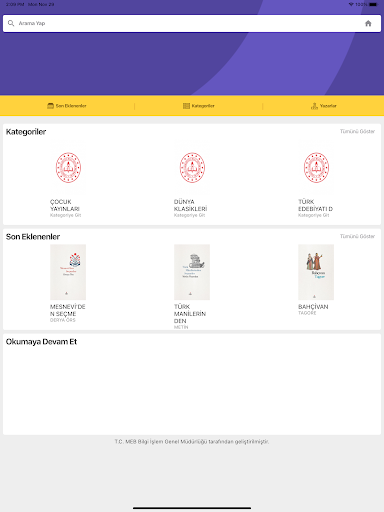The width and height of the screenshot is (384, 512).
Task: Click the Kategoriler section heading
Action: click(26, 132)
